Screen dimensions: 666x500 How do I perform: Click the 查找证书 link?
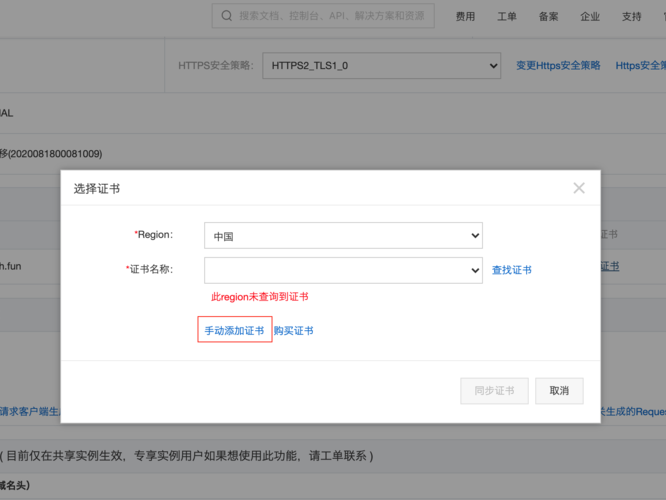pyautogui.click(x=511, y=270)
